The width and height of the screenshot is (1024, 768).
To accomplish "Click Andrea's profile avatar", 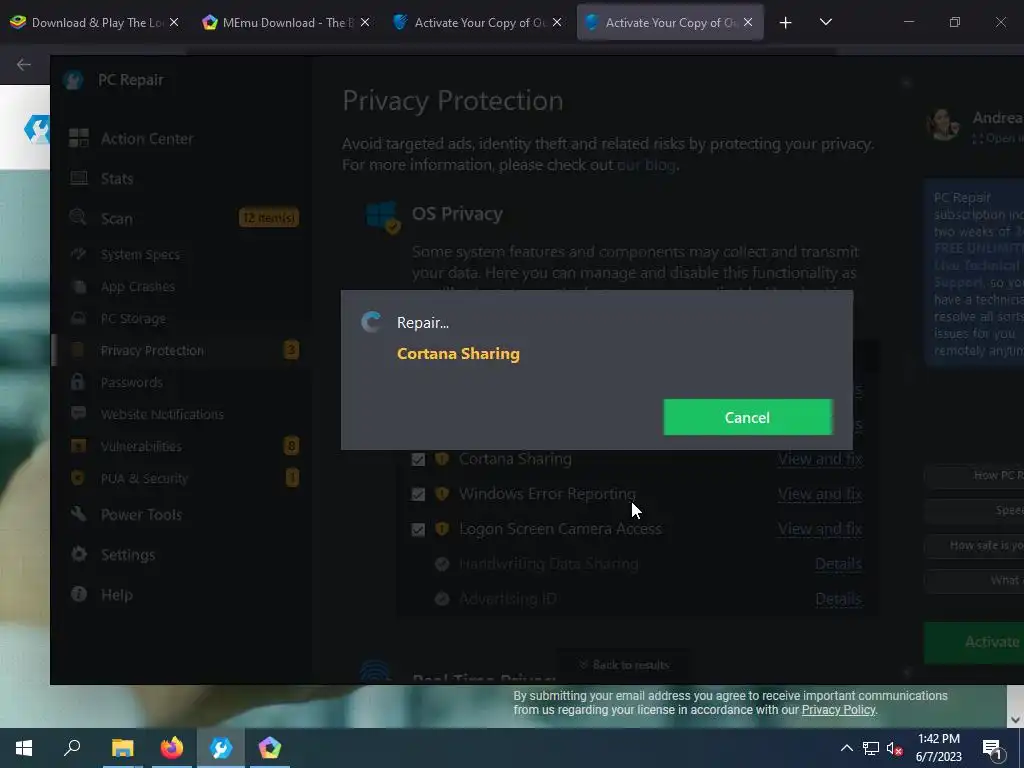I will coord(944,124).
